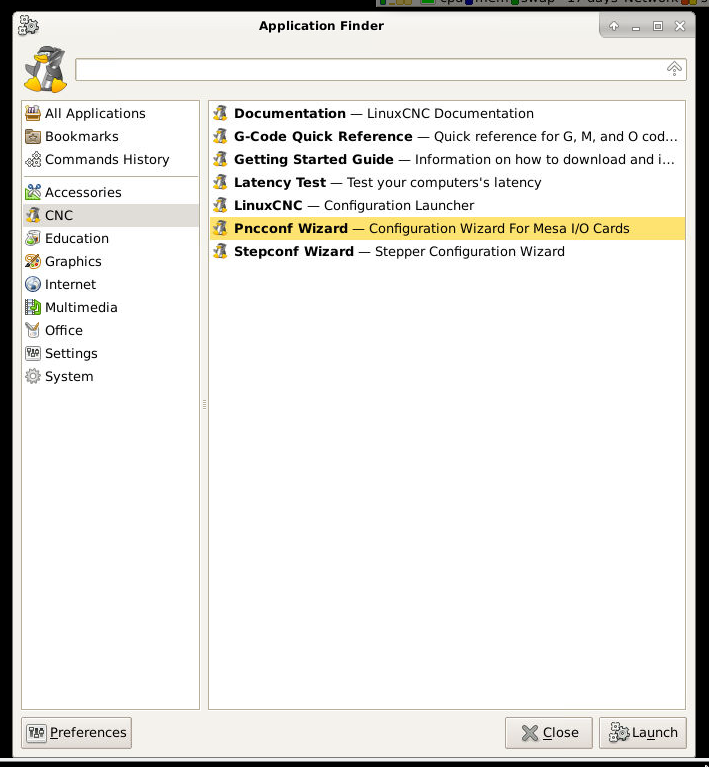Click the Internet globe icon
This screenshot has height=767, width=709.
[x=33, y=284]
